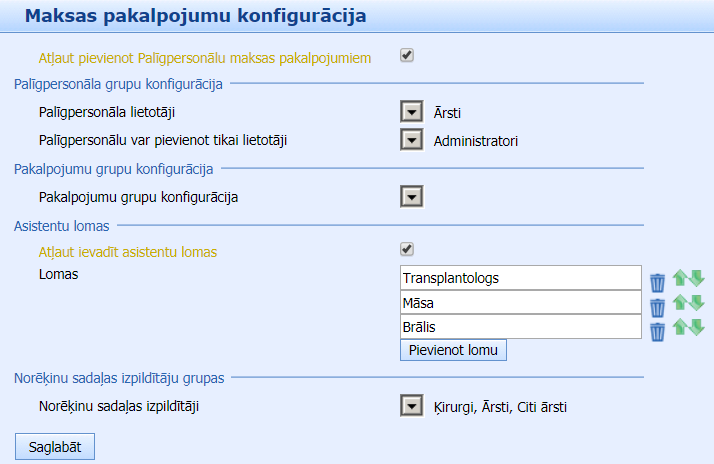Open the 'Palīgpersonāla lietotāji' dropdown
714x464 pixels.
pyautogui.click(x=411, y=112)
